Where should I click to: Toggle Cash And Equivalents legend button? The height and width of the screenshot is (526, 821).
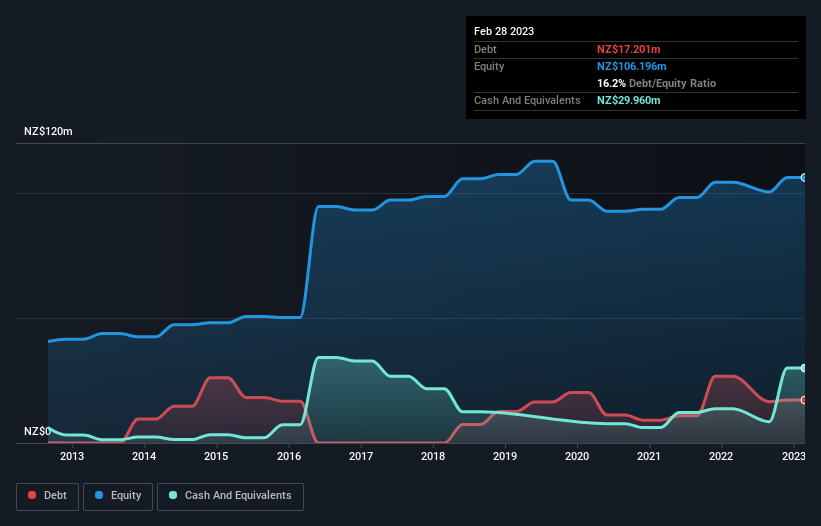pyautogui.click(x=230, y=496)
